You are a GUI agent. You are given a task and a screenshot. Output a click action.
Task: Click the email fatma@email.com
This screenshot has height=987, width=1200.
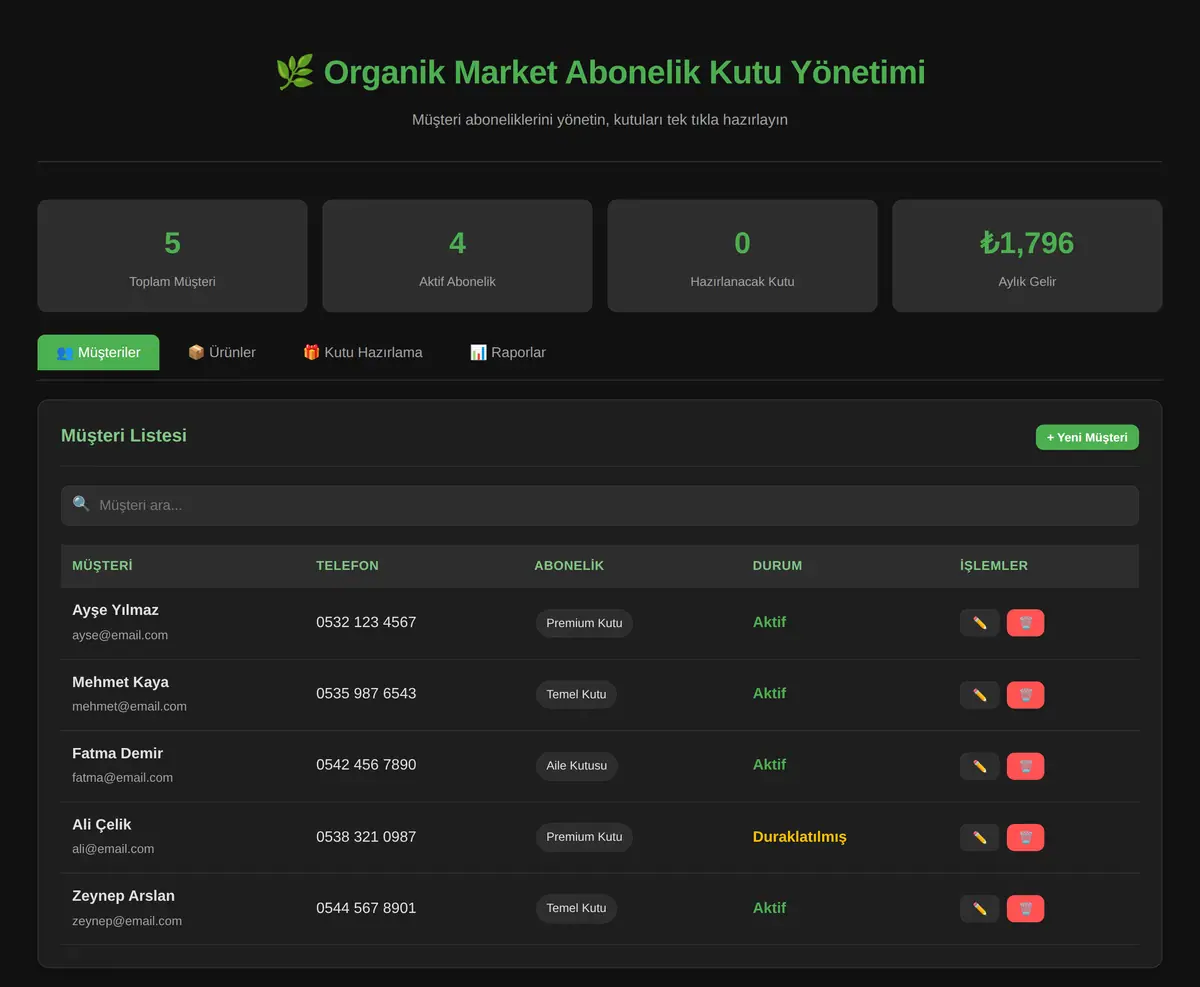[x=122, y=777]
